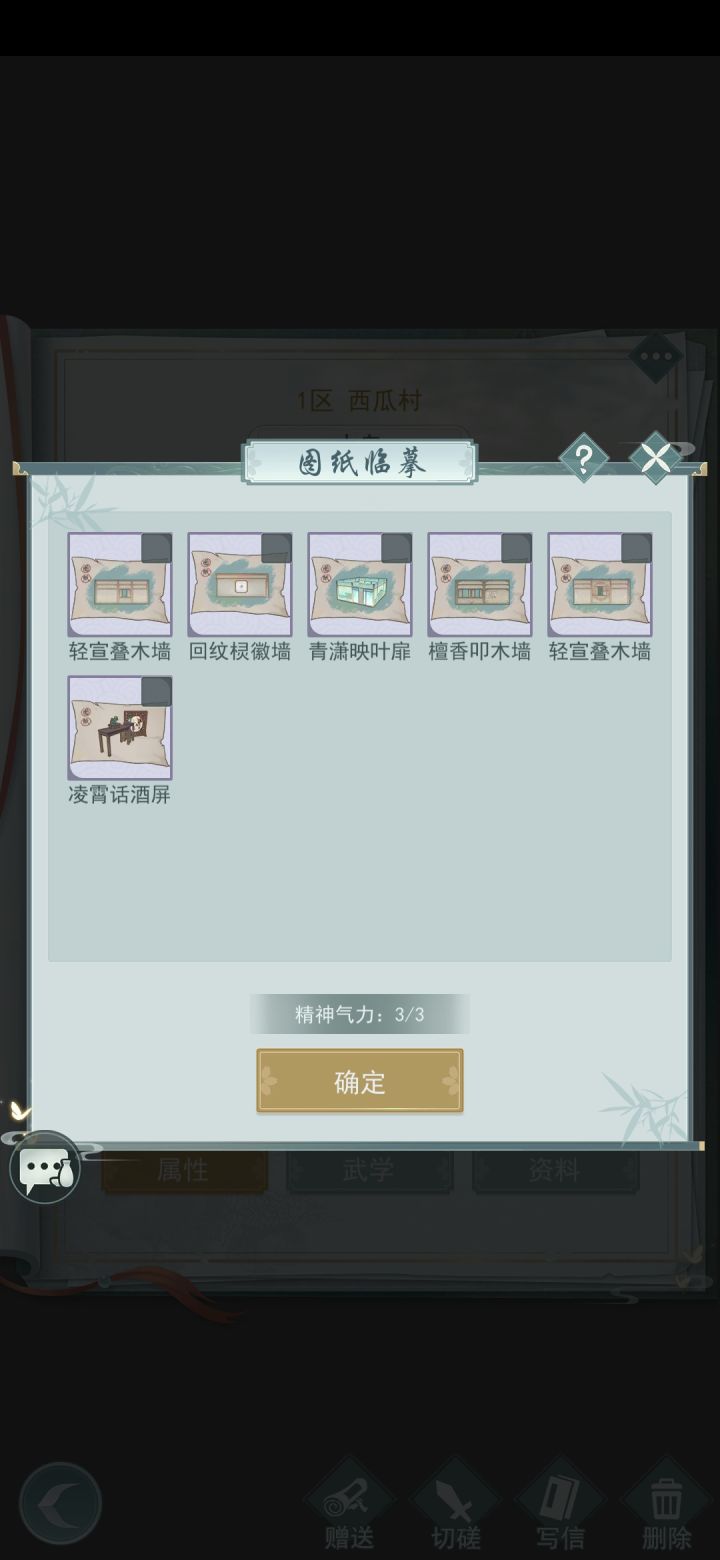Open the chat bubble icon
Image resolution: width=720 pixels, height=1560 pixels.
[x=45, y=1167]
